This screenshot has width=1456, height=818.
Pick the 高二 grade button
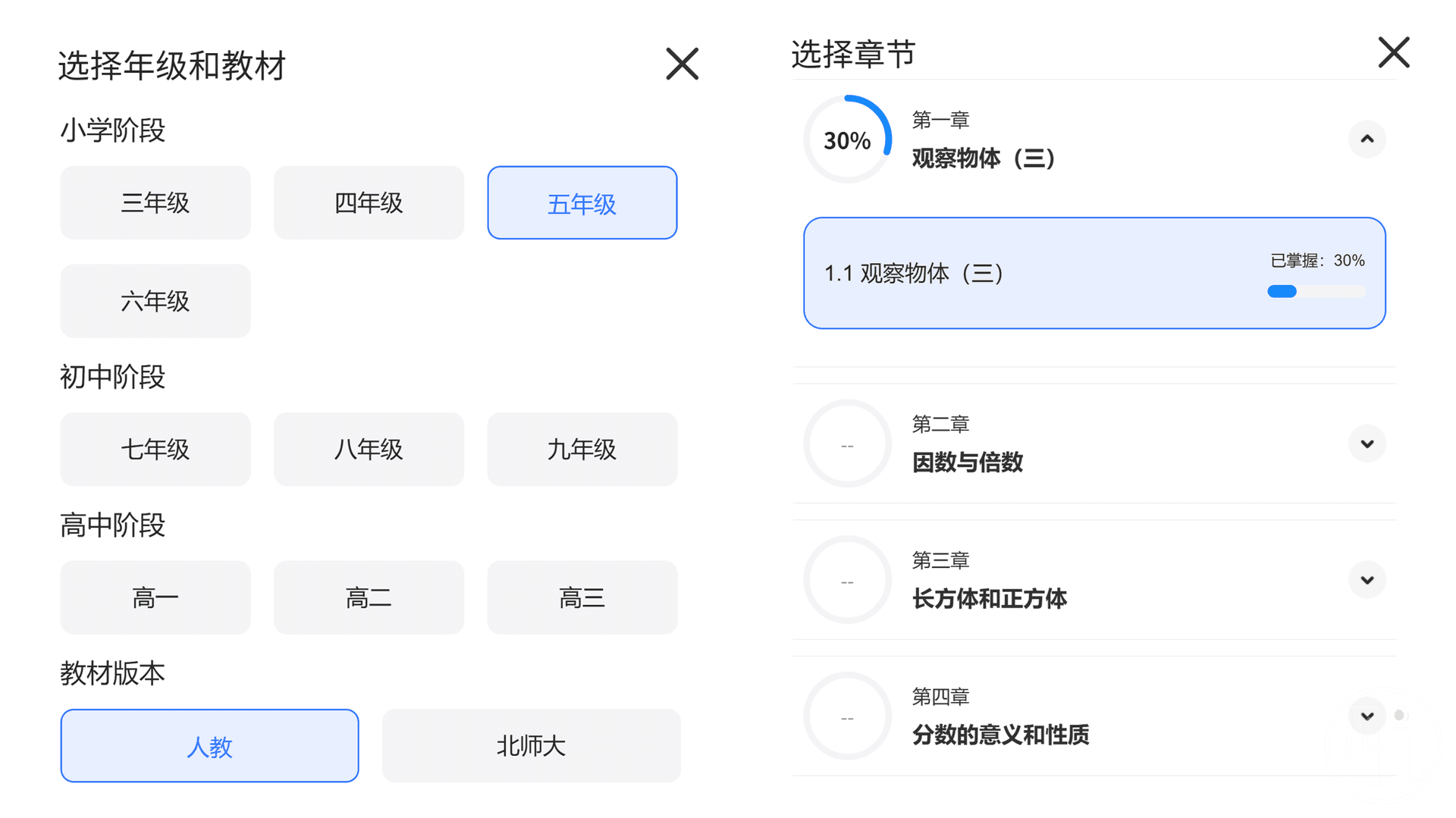coord(369,597)
